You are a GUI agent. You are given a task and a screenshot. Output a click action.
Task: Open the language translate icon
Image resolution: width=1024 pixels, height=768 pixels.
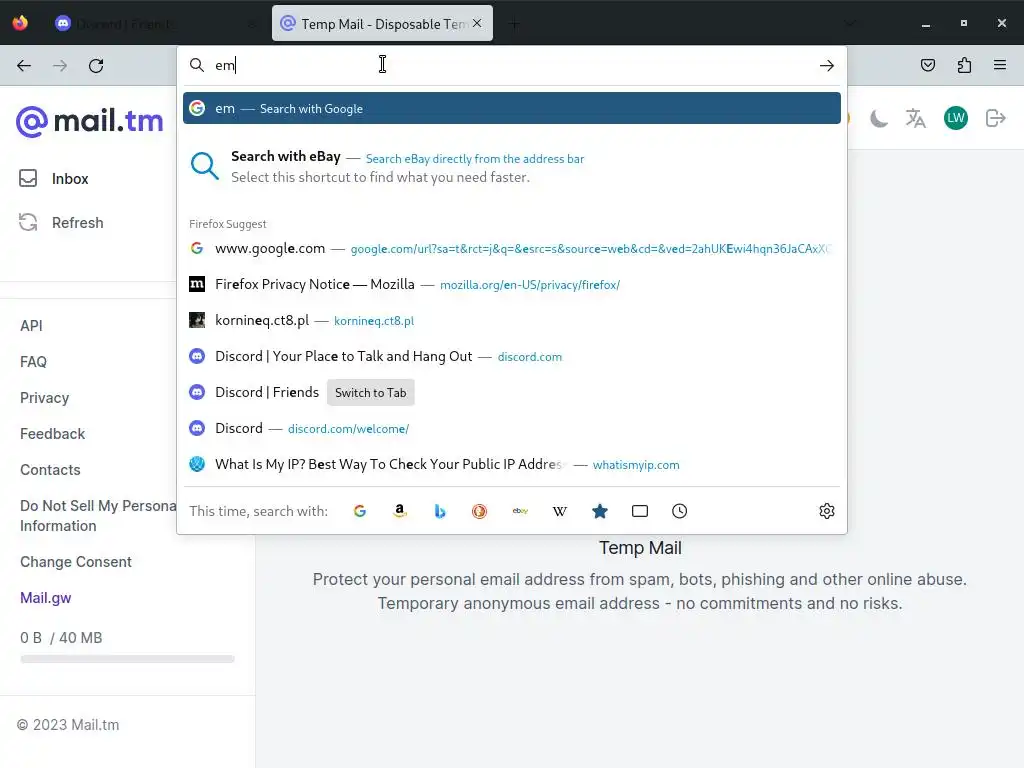point(916,118)
